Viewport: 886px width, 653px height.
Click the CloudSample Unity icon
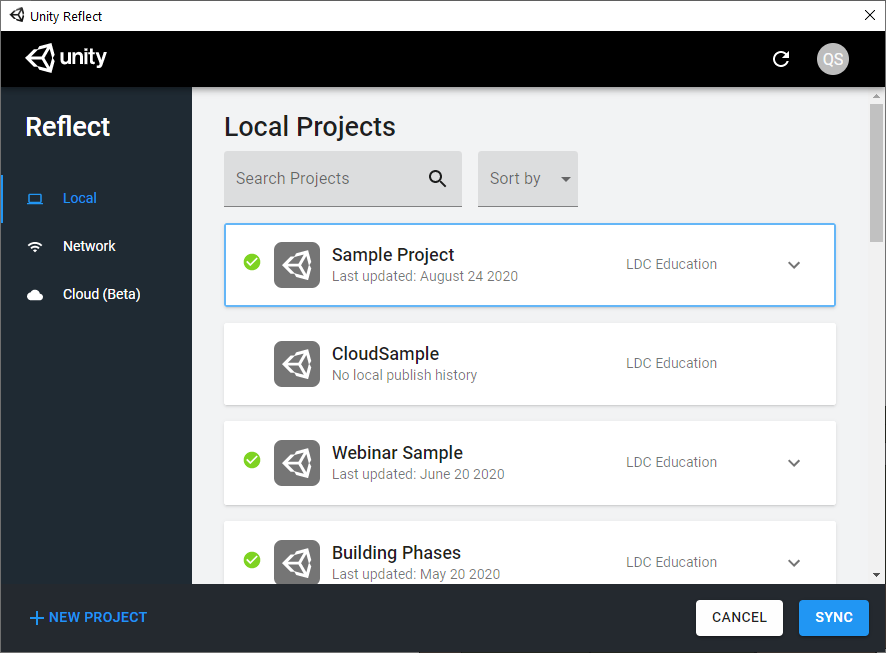click(x=297, y=363)
